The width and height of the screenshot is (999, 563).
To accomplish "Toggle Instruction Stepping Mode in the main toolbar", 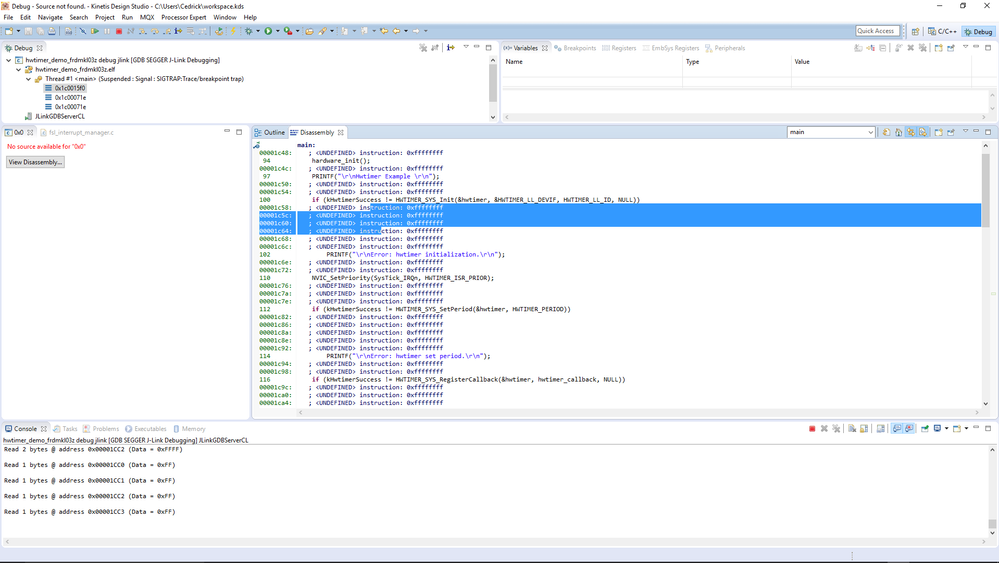I will point(178,31).
